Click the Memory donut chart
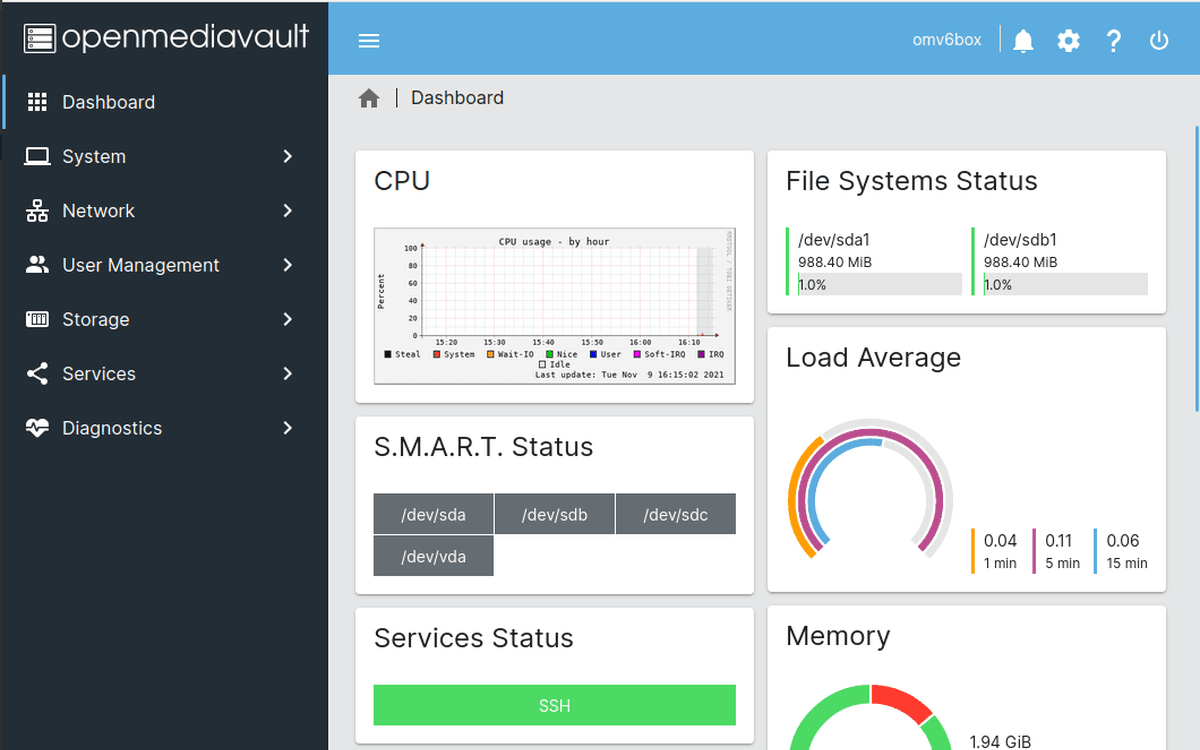 pyautogui.click(x=871, y=718)
